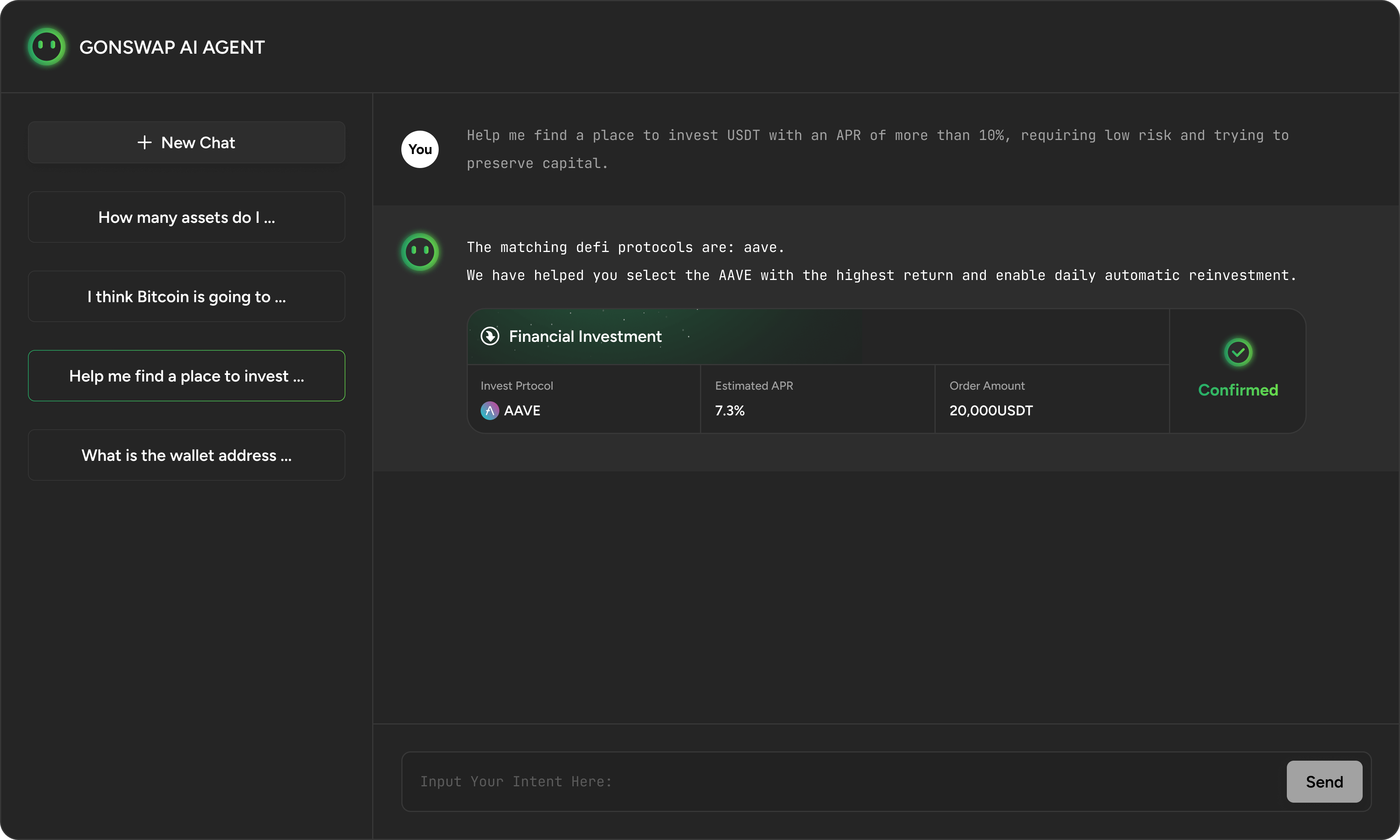Click the Confirmed status label
This screenshot has height=840, width=1400.
1237,390
